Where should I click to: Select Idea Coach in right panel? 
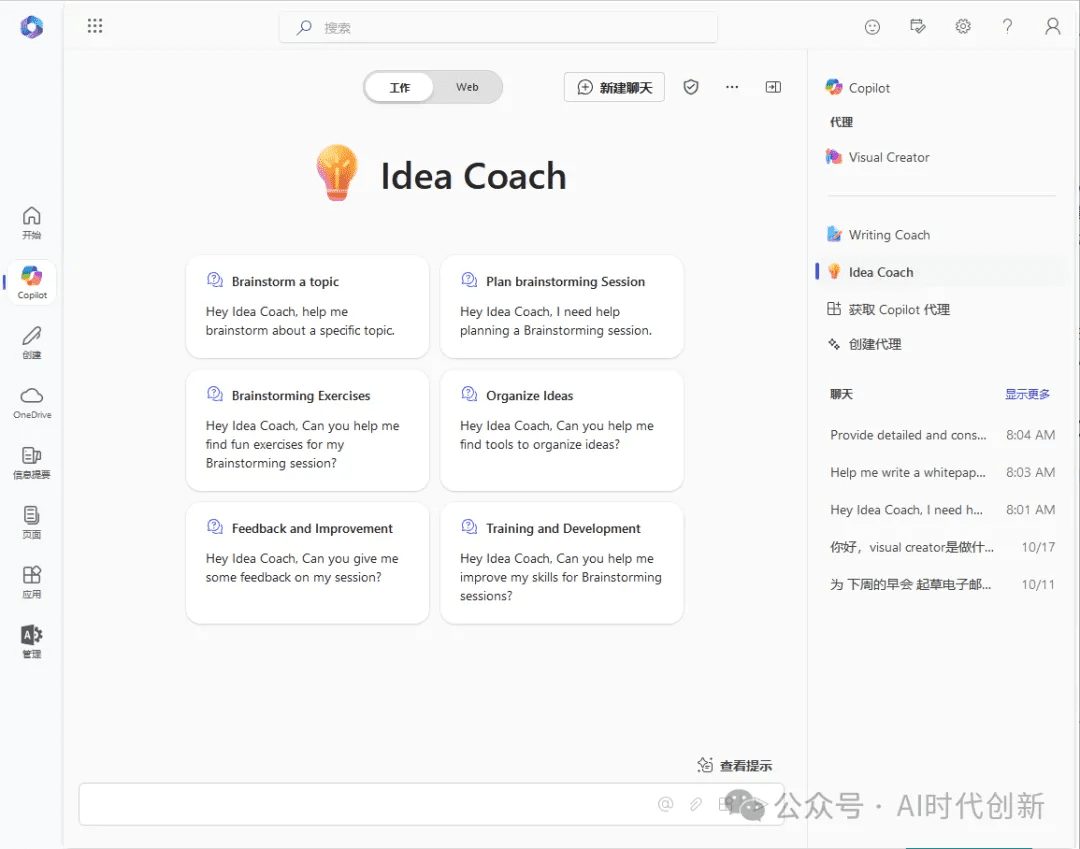[x=941, y=272]
